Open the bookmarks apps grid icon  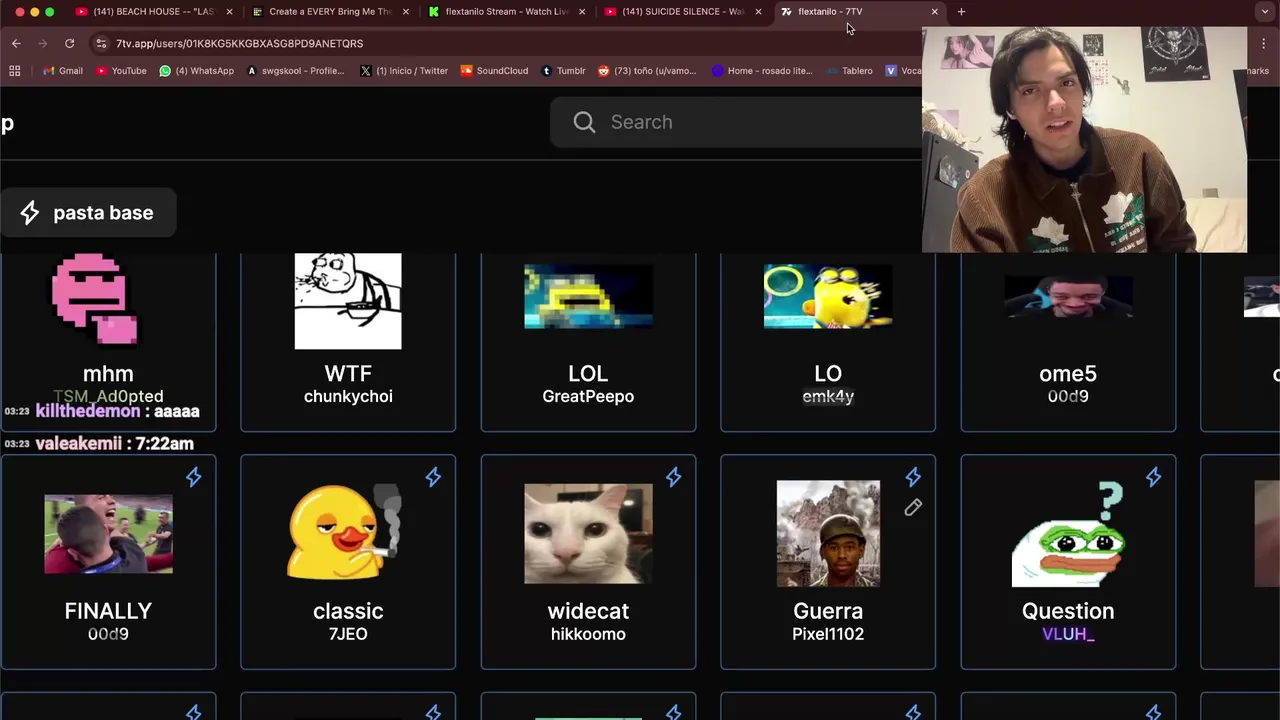[x=14, y=71]
